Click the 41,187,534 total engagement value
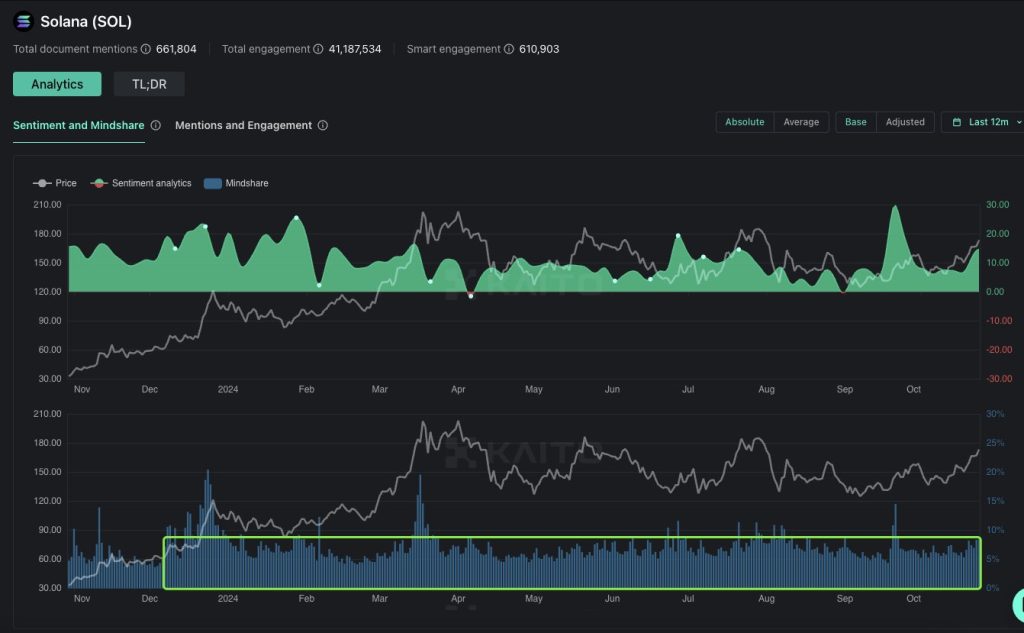 [355, 49]
